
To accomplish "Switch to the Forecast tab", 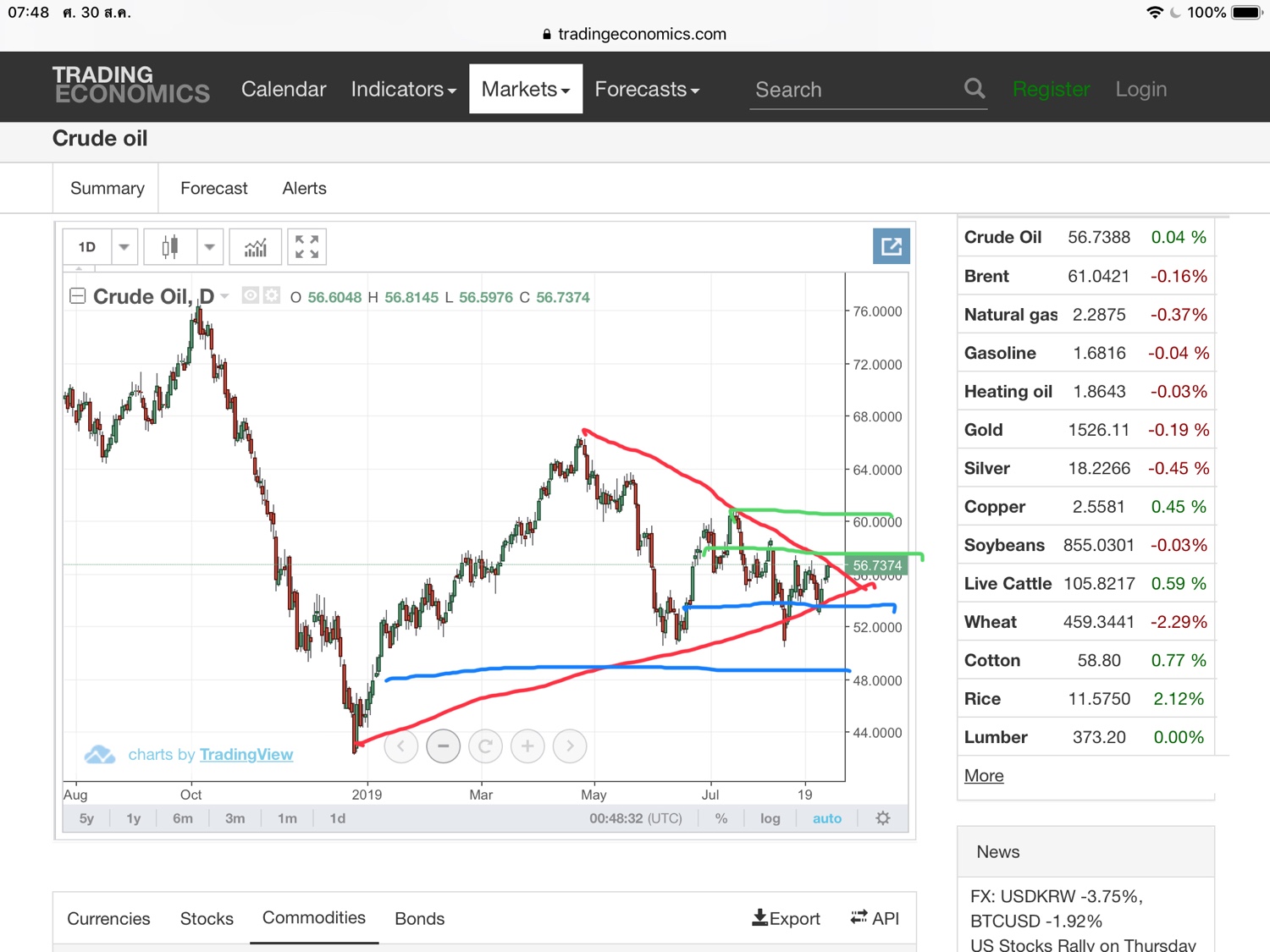I will 214,189.
